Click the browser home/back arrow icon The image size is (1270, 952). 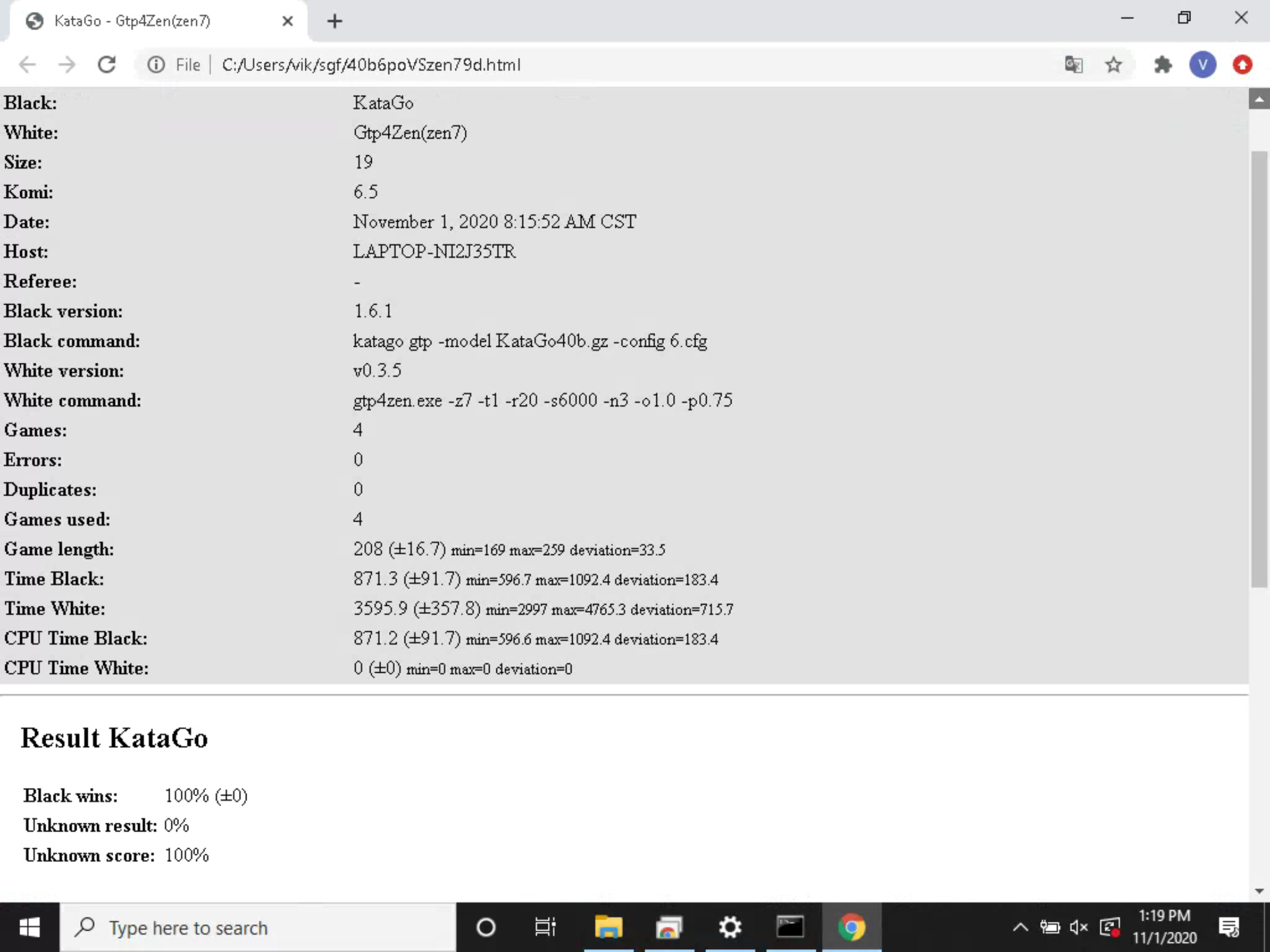[x=26, y=65]
